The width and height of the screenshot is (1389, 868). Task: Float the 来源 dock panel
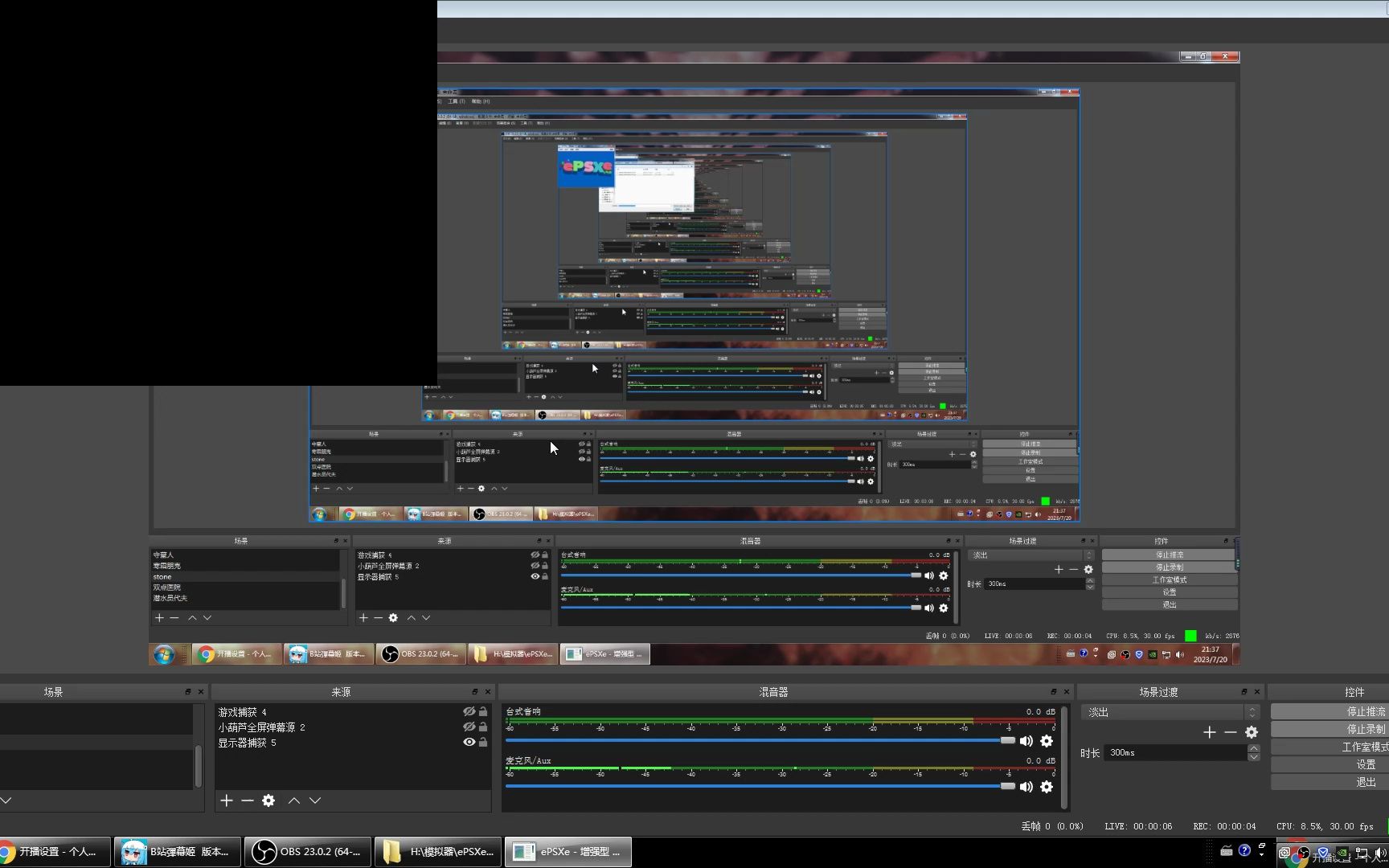click(475, 692)
